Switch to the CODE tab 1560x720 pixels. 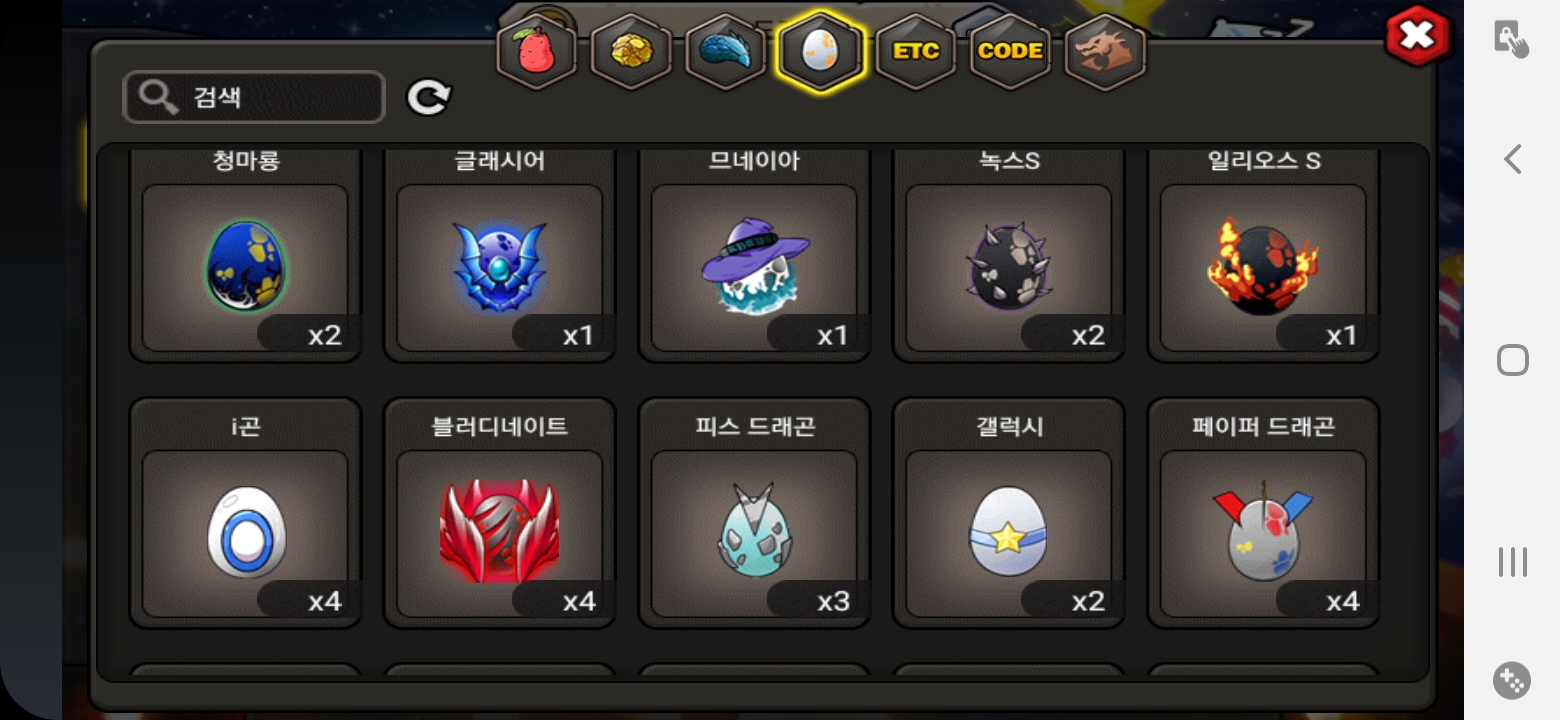click(1010, 51)
